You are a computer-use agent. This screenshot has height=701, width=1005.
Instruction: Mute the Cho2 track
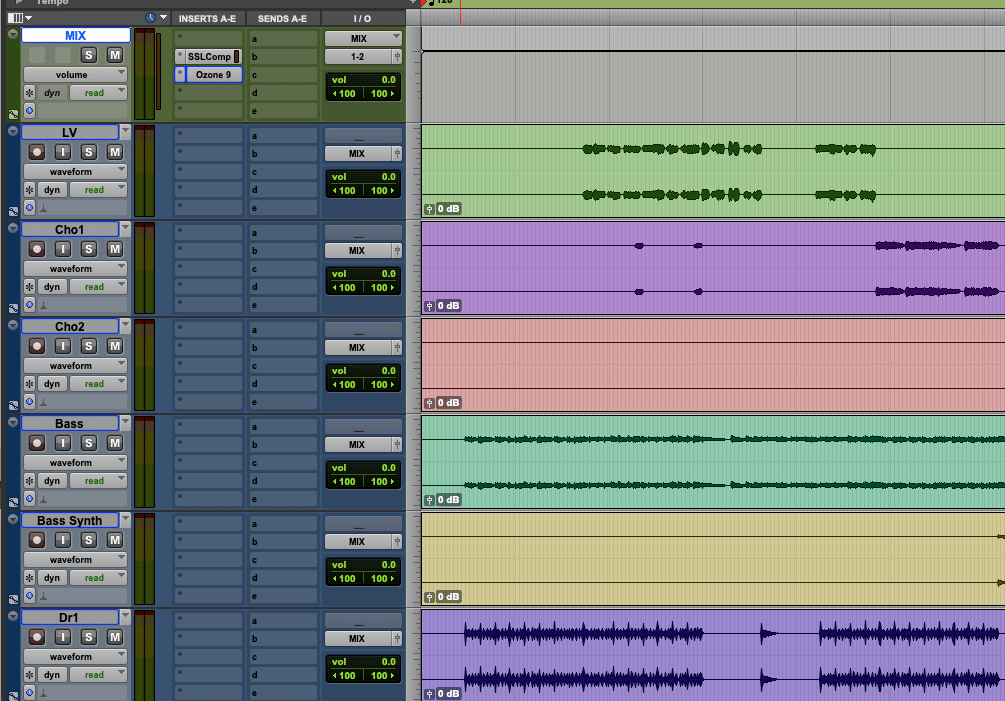click(115, 346)
